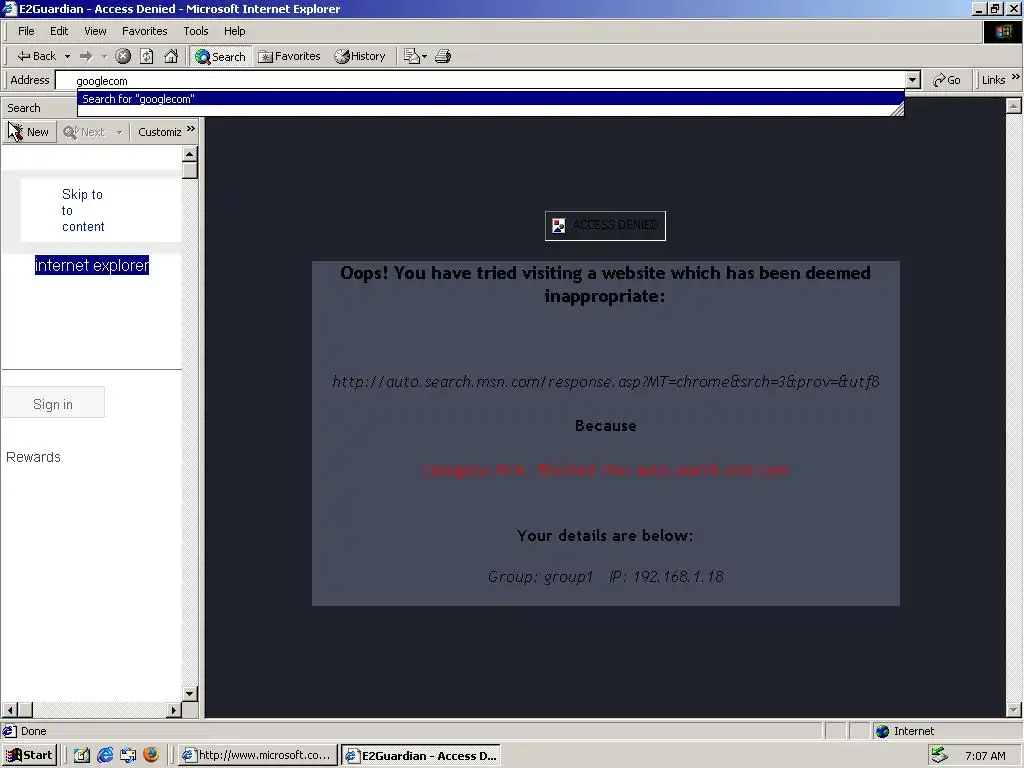The image size is (1024, 768).
Task: Open the Favorites explorer bar
Action: pyautogui.click(x=289, y=56)
